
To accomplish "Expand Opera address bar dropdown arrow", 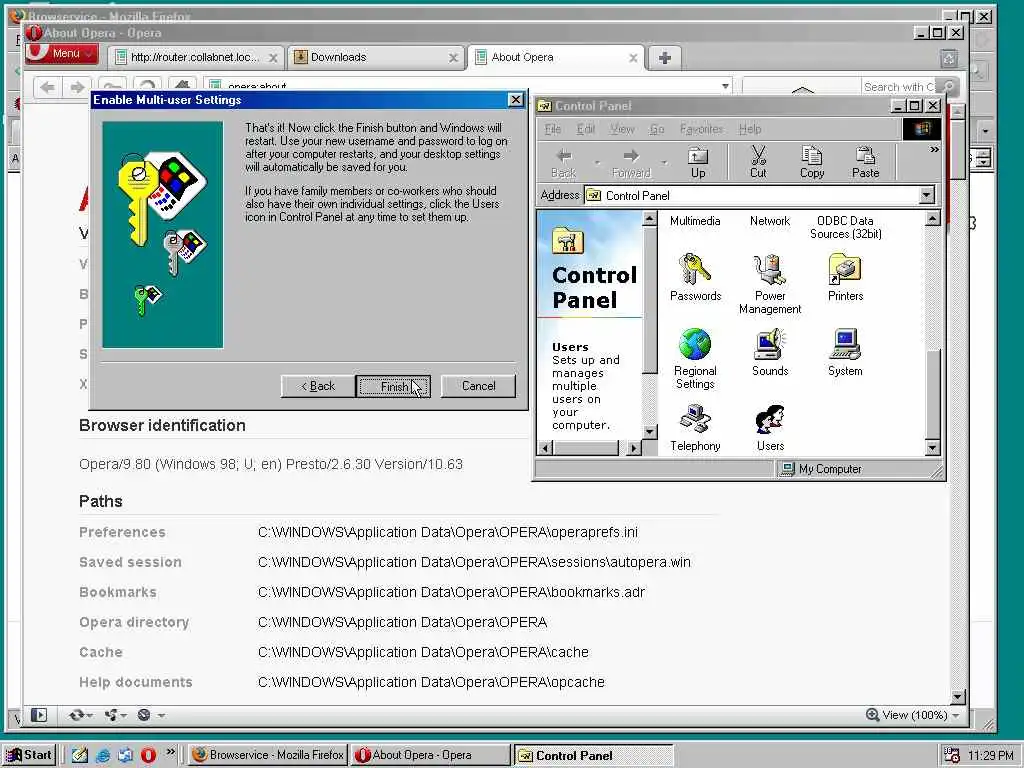I will pyautogui.click(x=725, y=86).
